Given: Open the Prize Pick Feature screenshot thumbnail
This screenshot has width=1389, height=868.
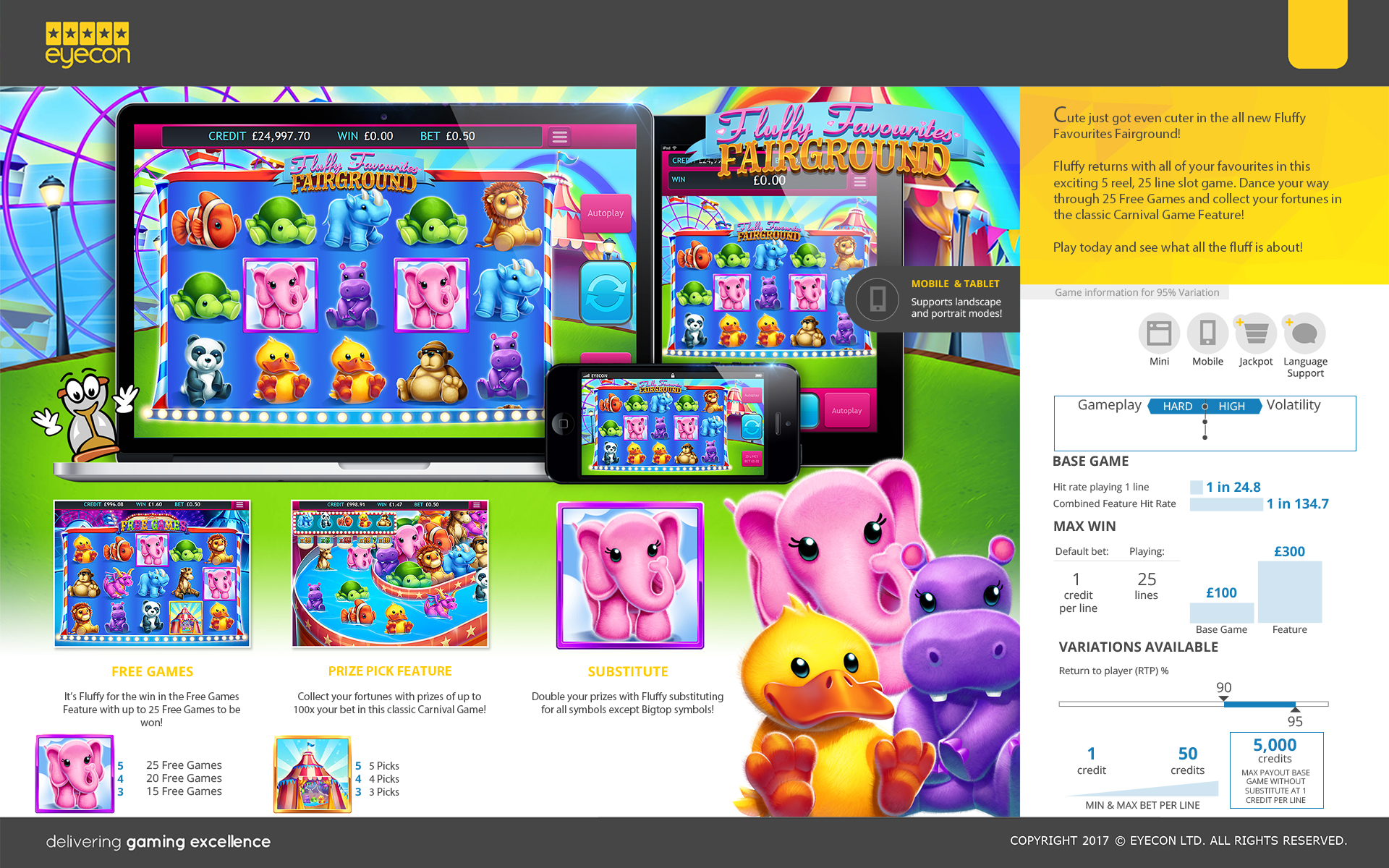Looking at the screenshot, I should (390, 574).
